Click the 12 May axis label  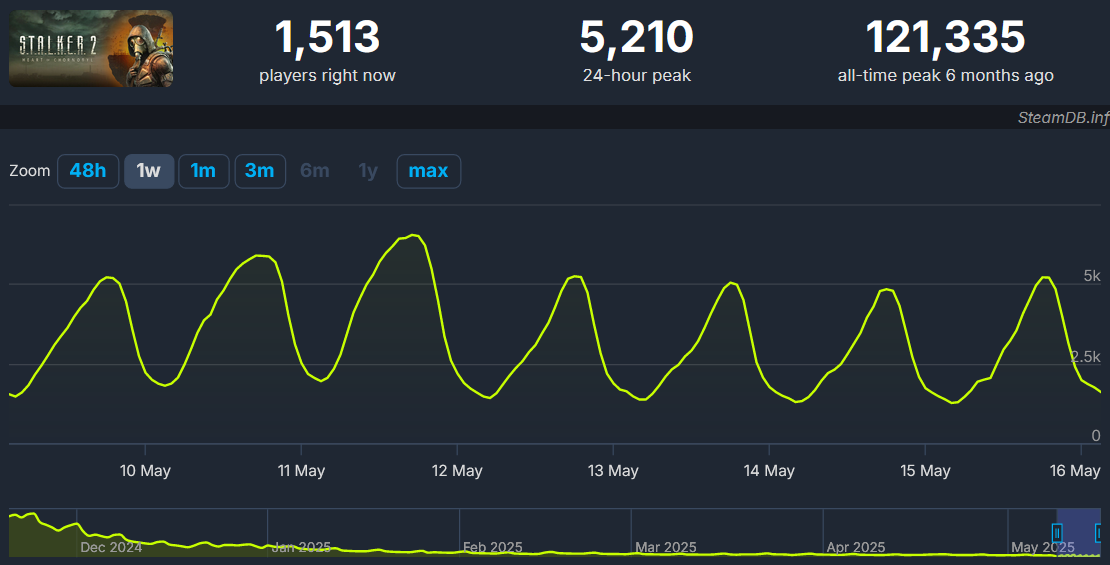(x=457, y=471)
